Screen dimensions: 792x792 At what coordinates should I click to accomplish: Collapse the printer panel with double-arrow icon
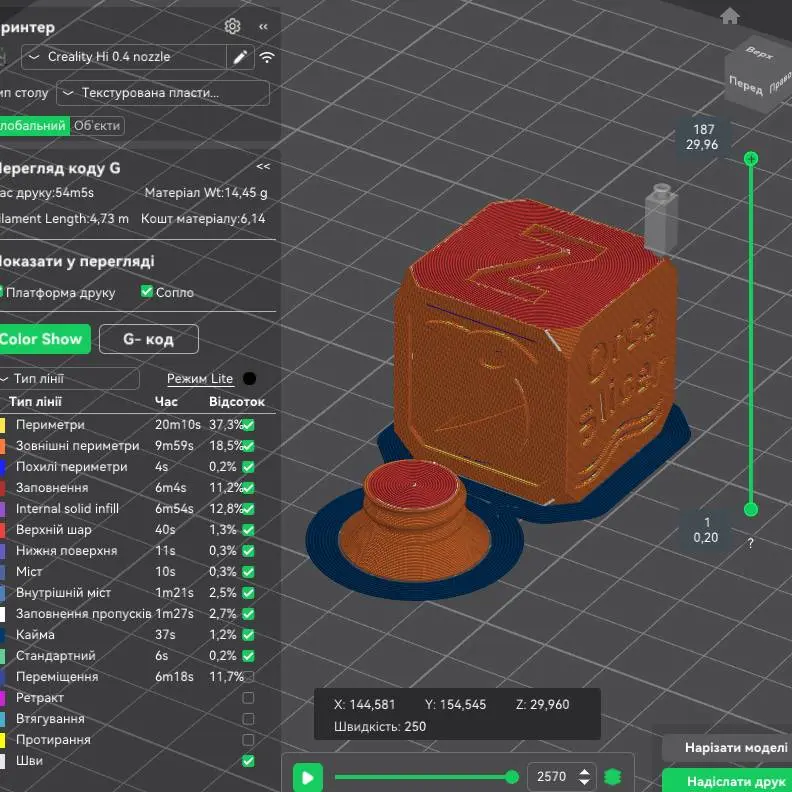click(x=263, y=26)
